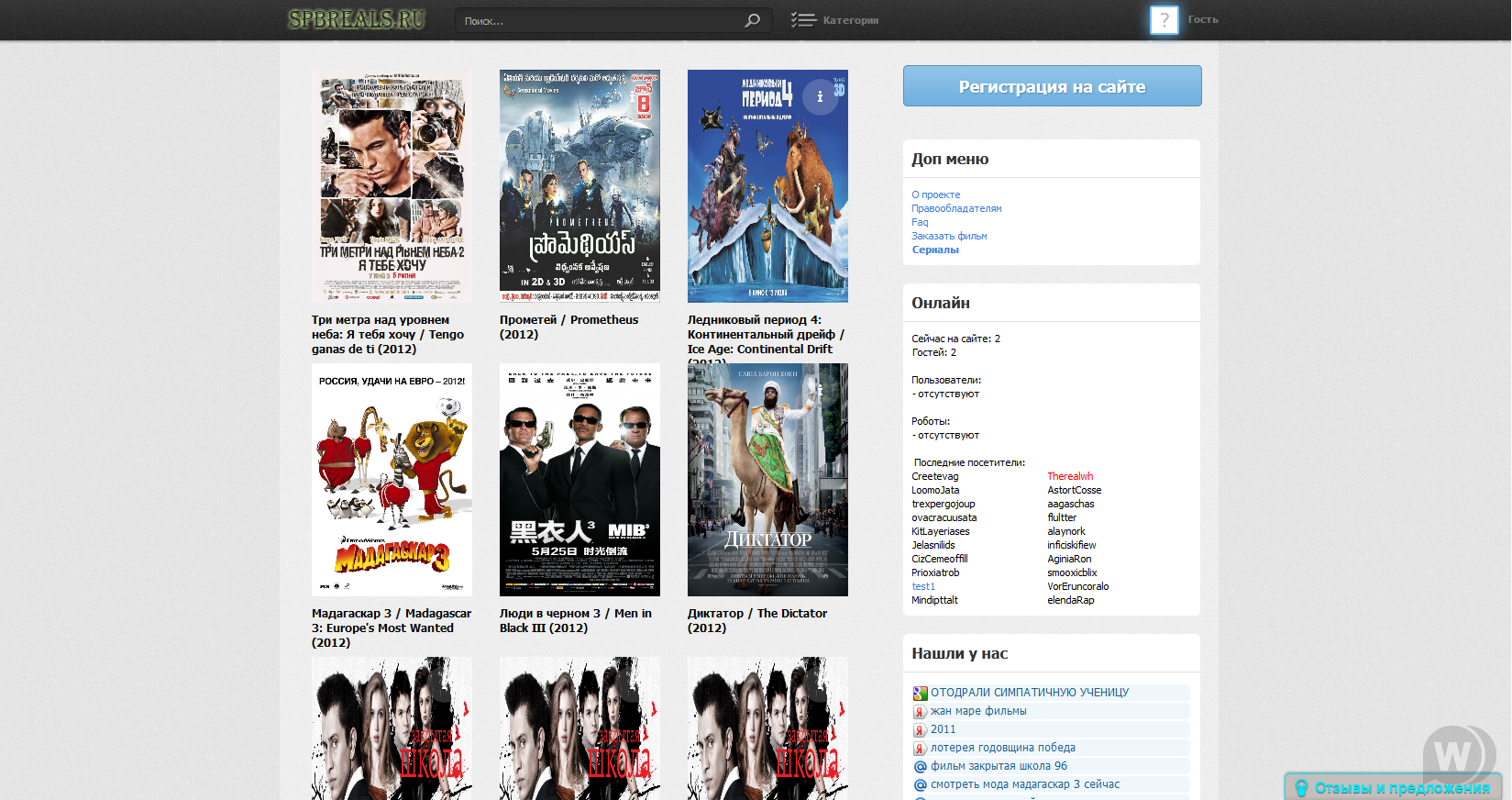Open visitor profile elendaRap
The height and width of the screenshot is (800, 1512).
1071,600
